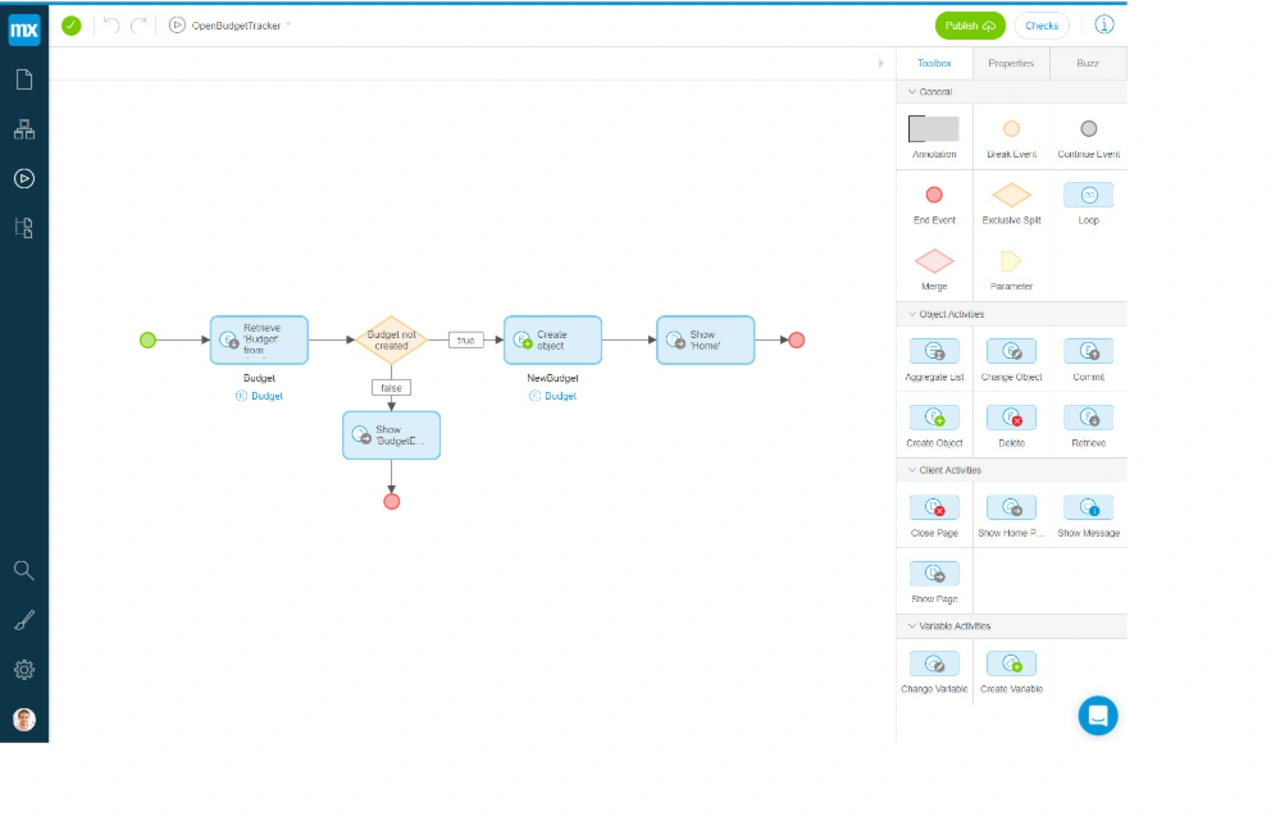Switch to the Properties tab
Screen dimensions: 1280x821
coord(1011,63)
